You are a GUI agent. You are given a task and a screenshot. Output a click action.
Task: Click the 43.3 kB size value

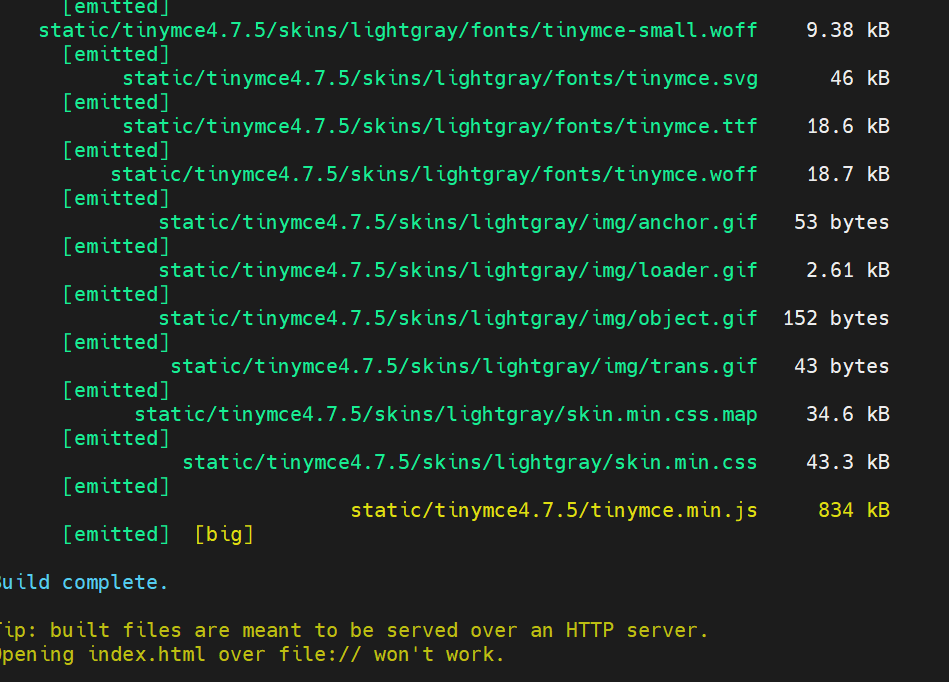(x=848, y=462)
